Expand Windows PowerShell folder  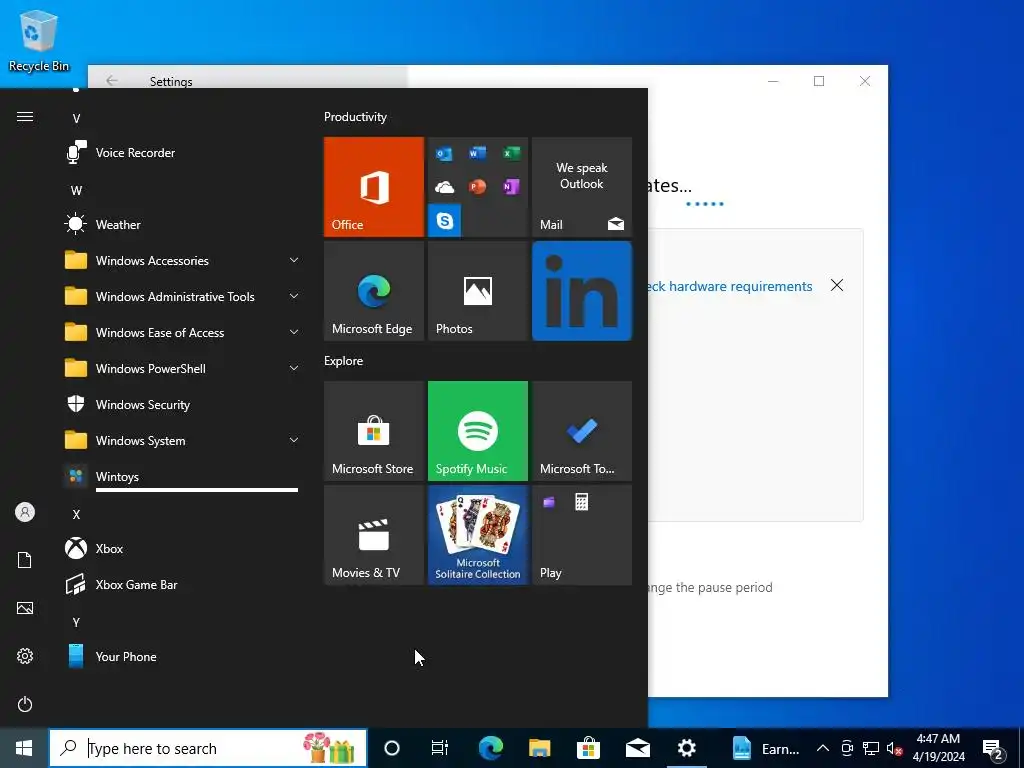[183, 368]
